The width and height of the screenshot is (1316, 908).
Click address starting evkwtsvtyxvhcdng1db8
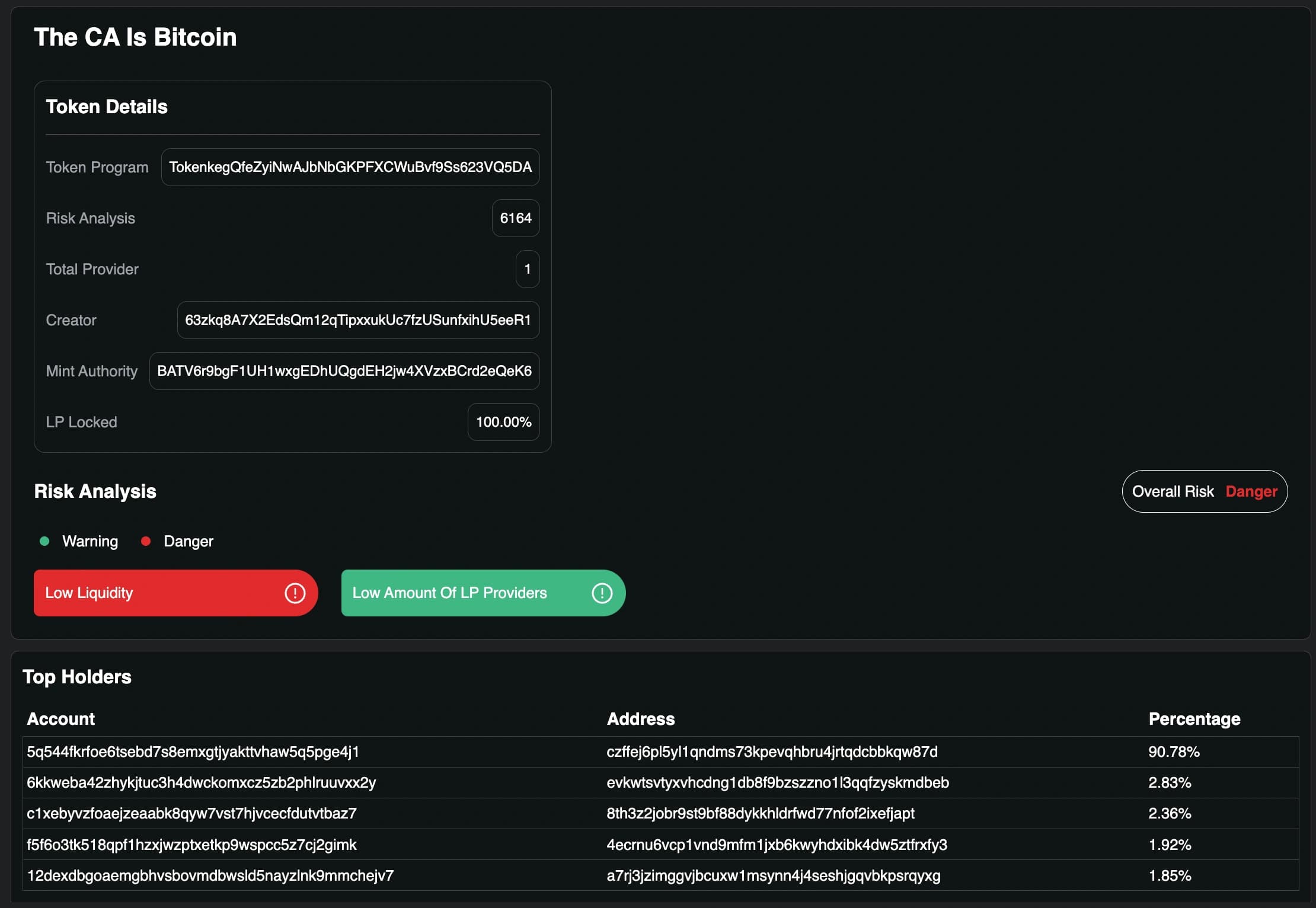(x=778, y=783)
